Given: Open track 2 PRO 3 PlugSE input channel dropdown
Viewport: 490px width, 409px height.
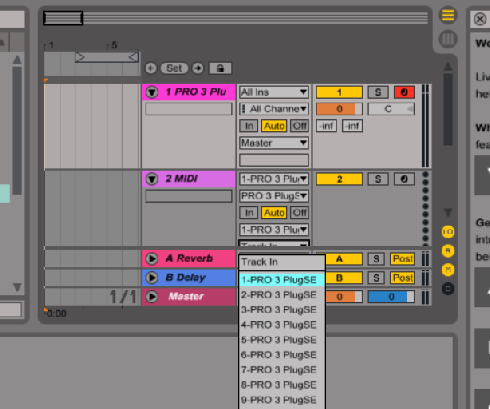Looking at the screenshot, I should point(274,196).
